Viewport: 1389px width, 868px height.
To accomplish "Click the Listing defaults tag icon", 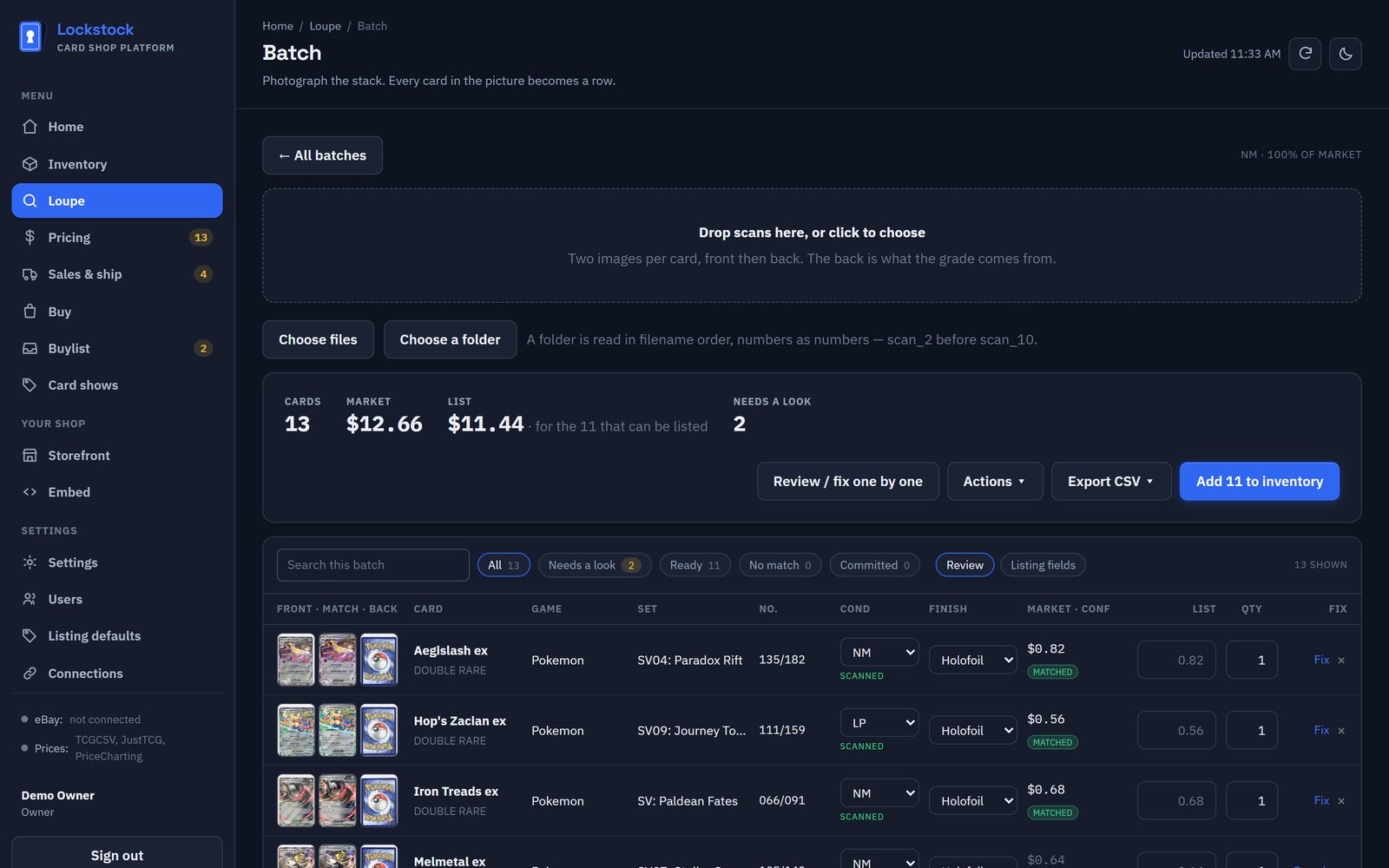I will (30, 636).
